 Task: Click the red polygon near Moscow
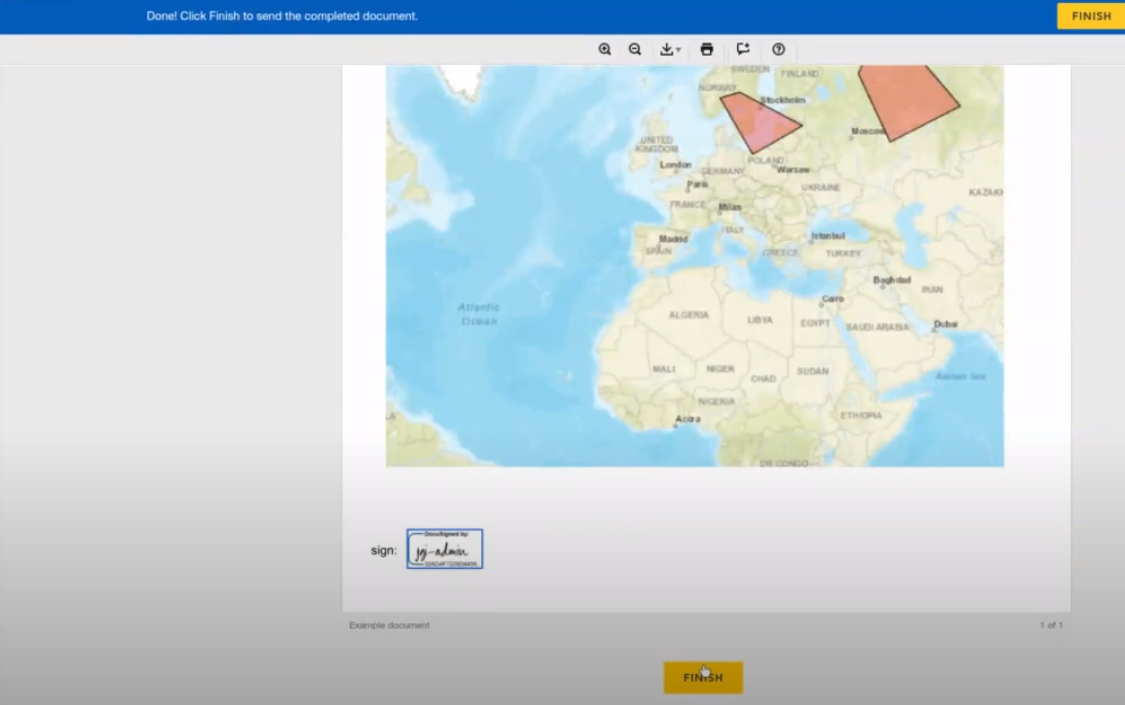click(x=907, y=100)
